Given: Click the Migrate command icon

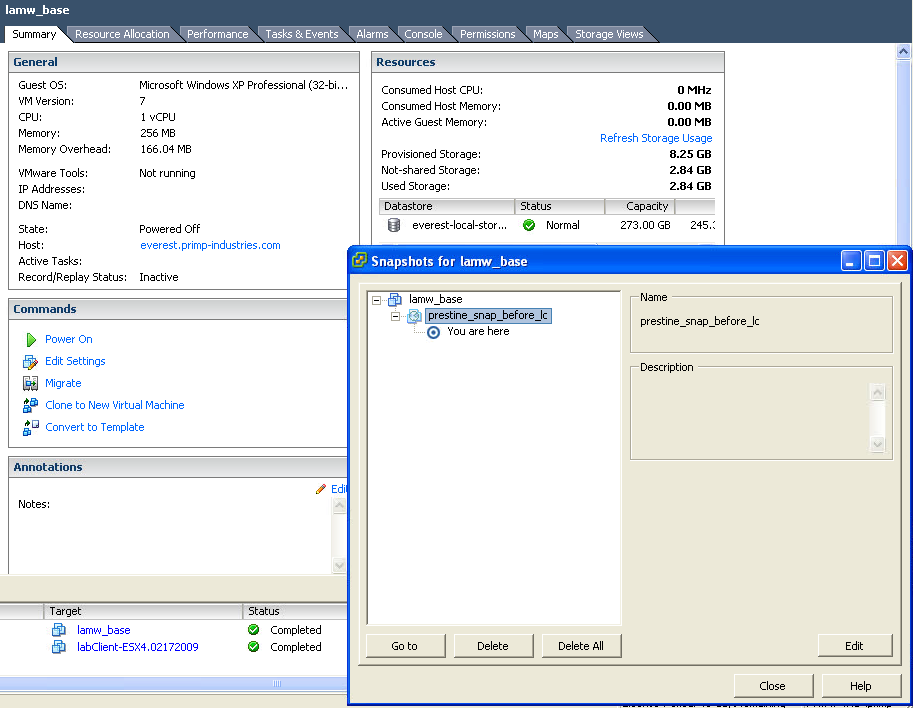Looking at the screenshot, I should (x=30, y=383).
